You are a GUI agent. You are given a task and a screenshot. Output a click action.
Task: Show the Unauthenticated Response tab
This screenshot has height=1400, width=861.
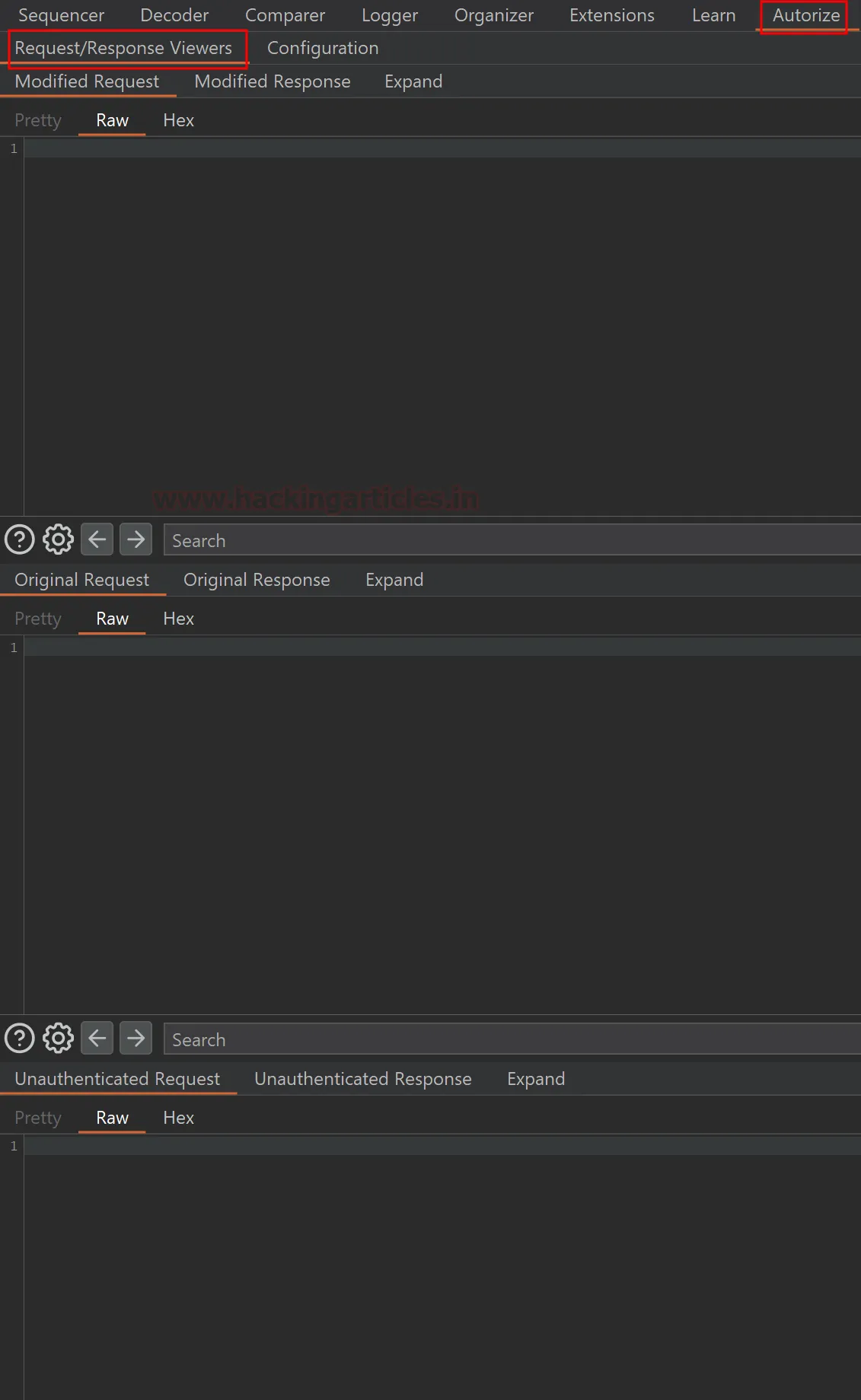pyautogui.click(x=362, y=1079)
